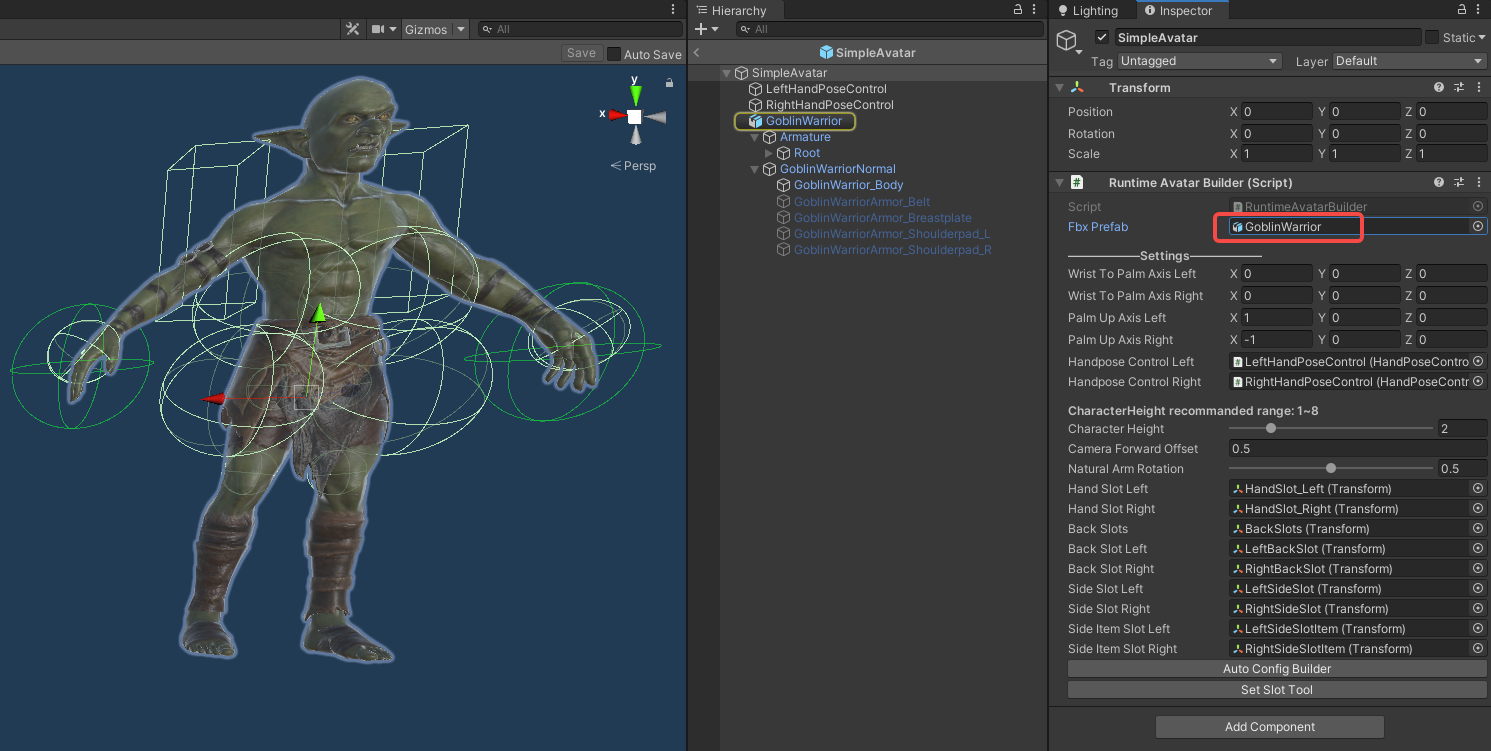Click the green Y axis gizmo cone
1491x751 pixels.
point(635,95)
